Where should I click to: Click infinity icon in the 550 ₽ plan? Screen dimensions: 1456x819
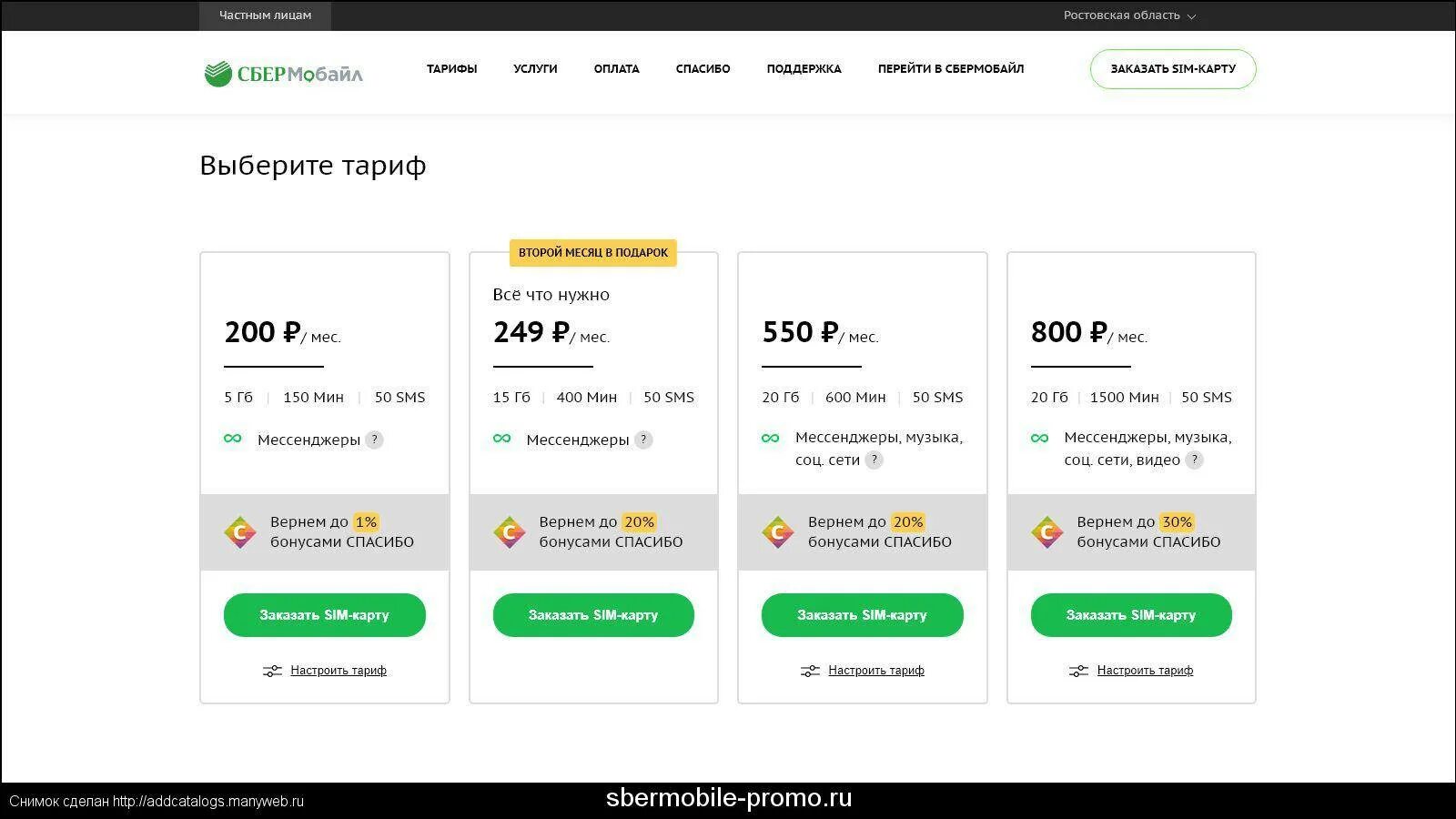[x=771, y=439]
